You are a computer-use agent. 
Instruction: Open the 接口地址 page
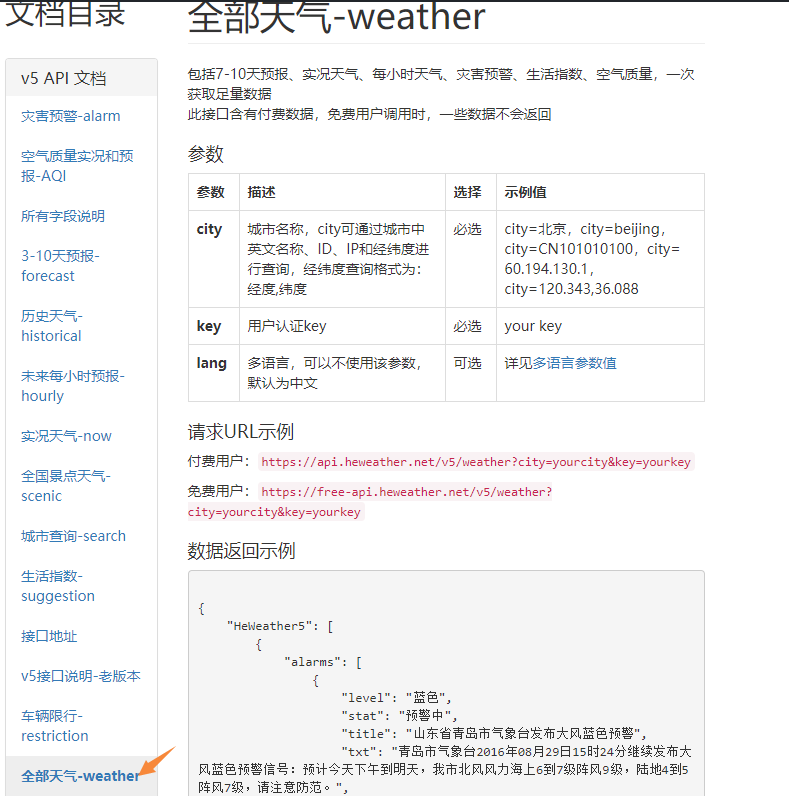49,636
